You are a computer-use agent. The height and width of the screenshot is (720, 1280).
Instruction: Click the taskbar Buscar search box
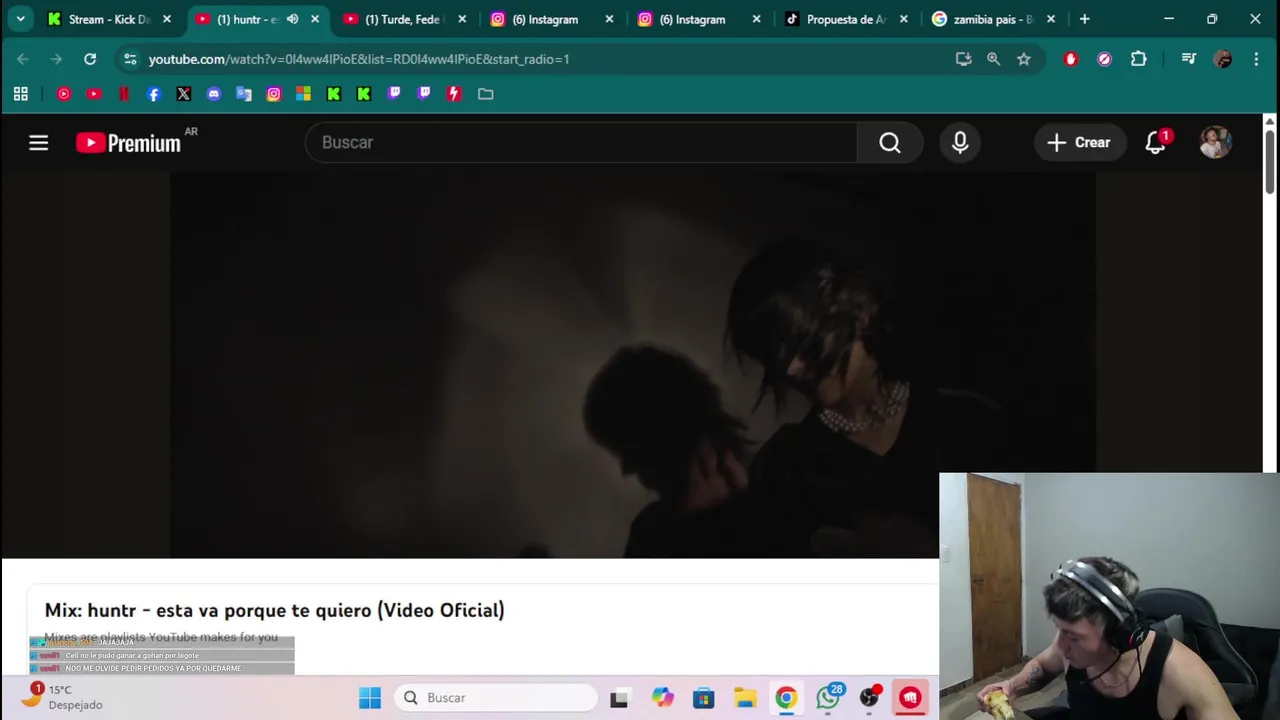pyautogui.click(x=496, y=698)
